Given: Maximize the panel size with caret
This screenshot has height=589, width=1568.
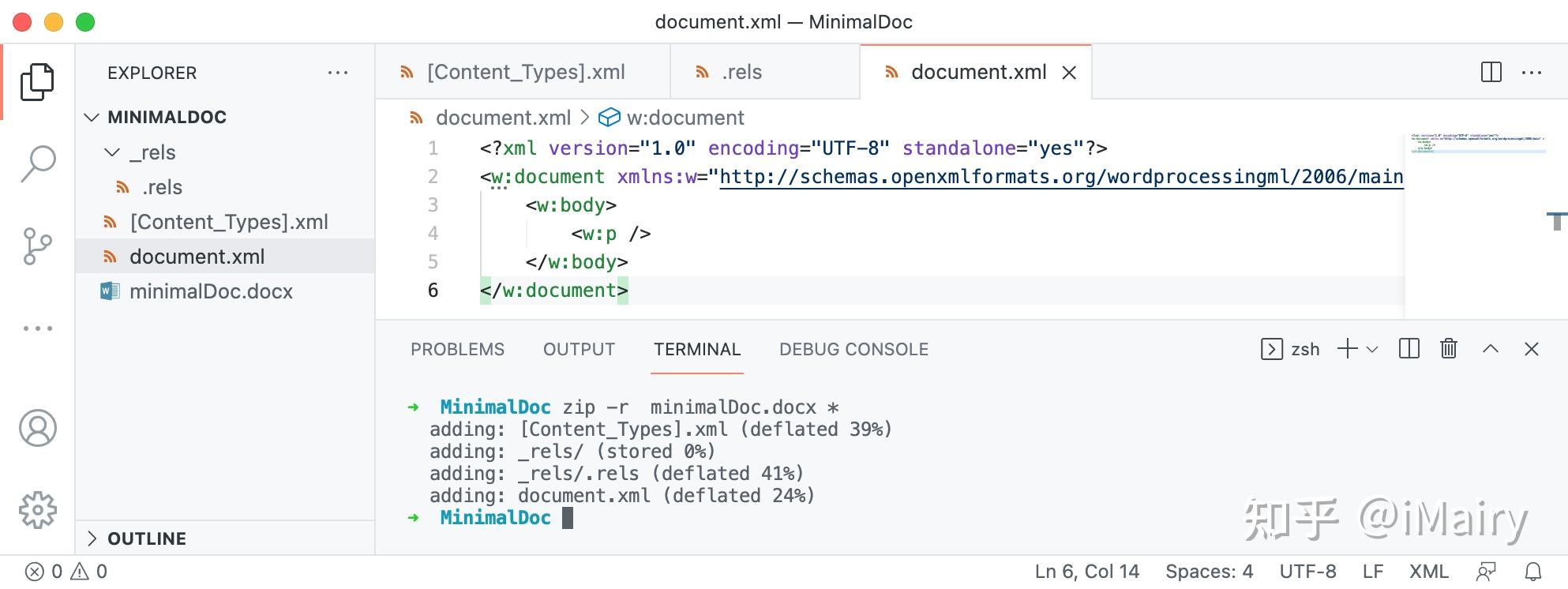Looking at the screenshot, I should 1490,349.
